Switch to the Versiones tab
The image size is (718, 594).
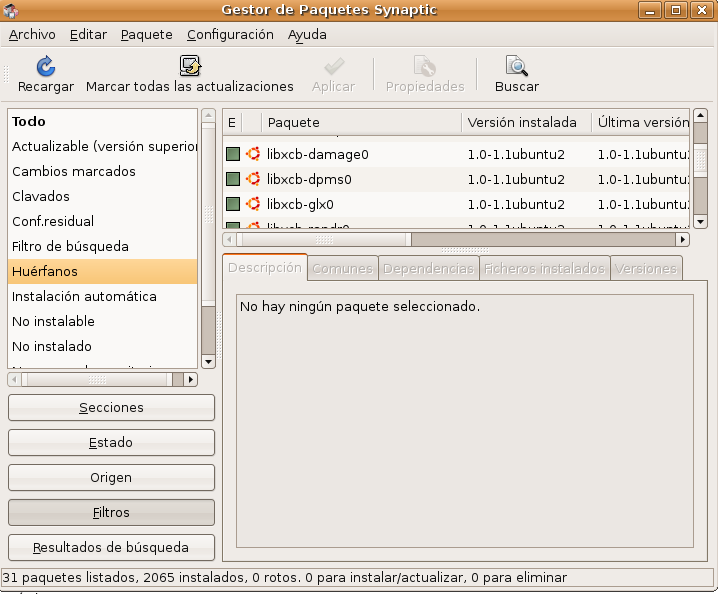click(646, 268)
